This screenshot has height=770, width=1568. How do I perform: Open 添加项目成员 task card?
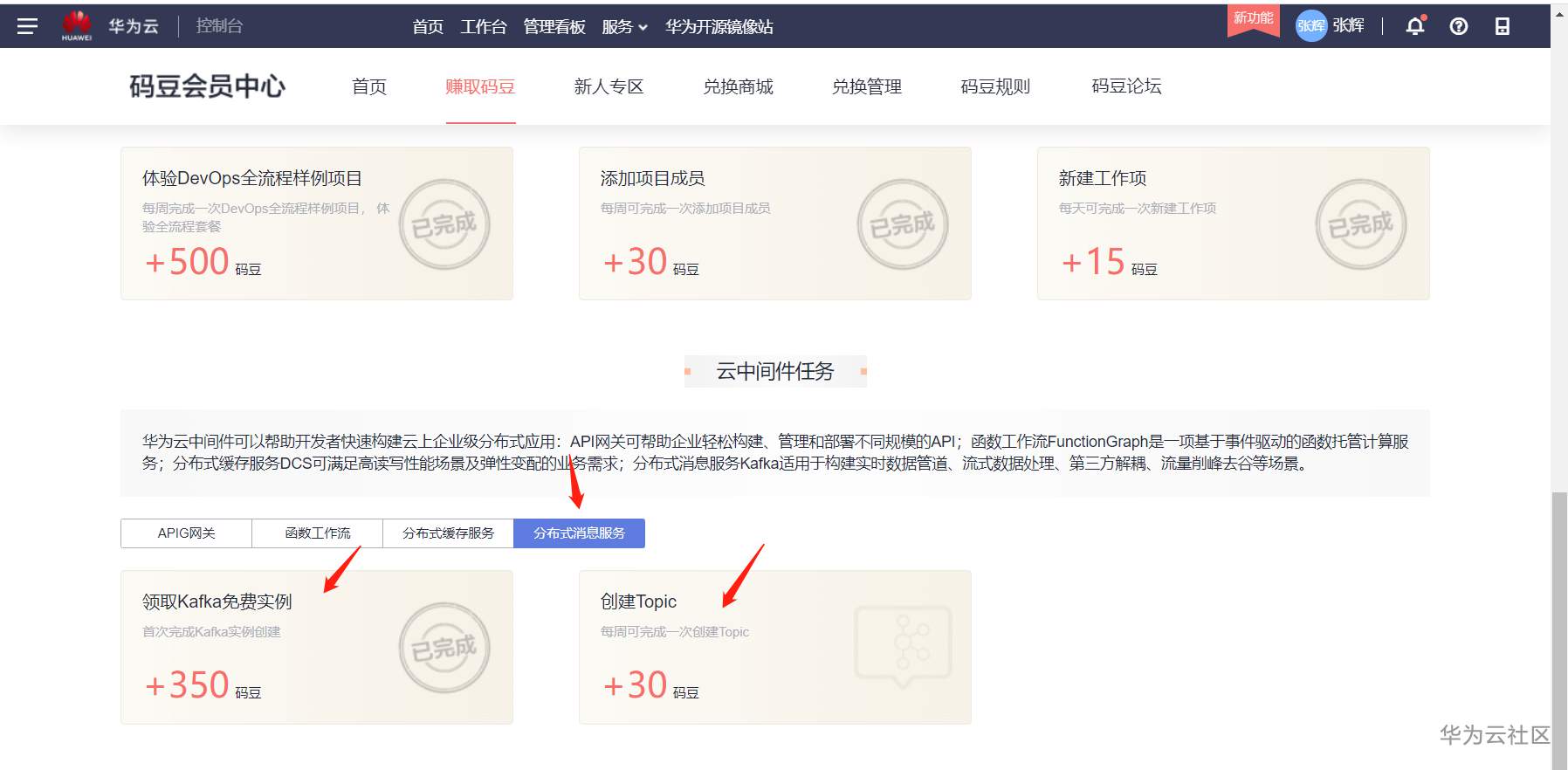point(775,223)
